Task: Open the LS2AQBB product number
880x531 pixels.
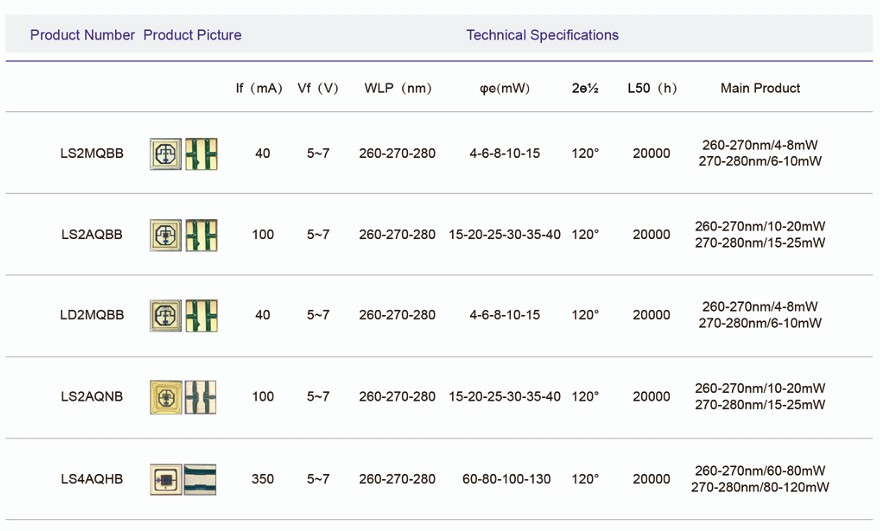Action: pyautogui.click(x=92, y=235)
